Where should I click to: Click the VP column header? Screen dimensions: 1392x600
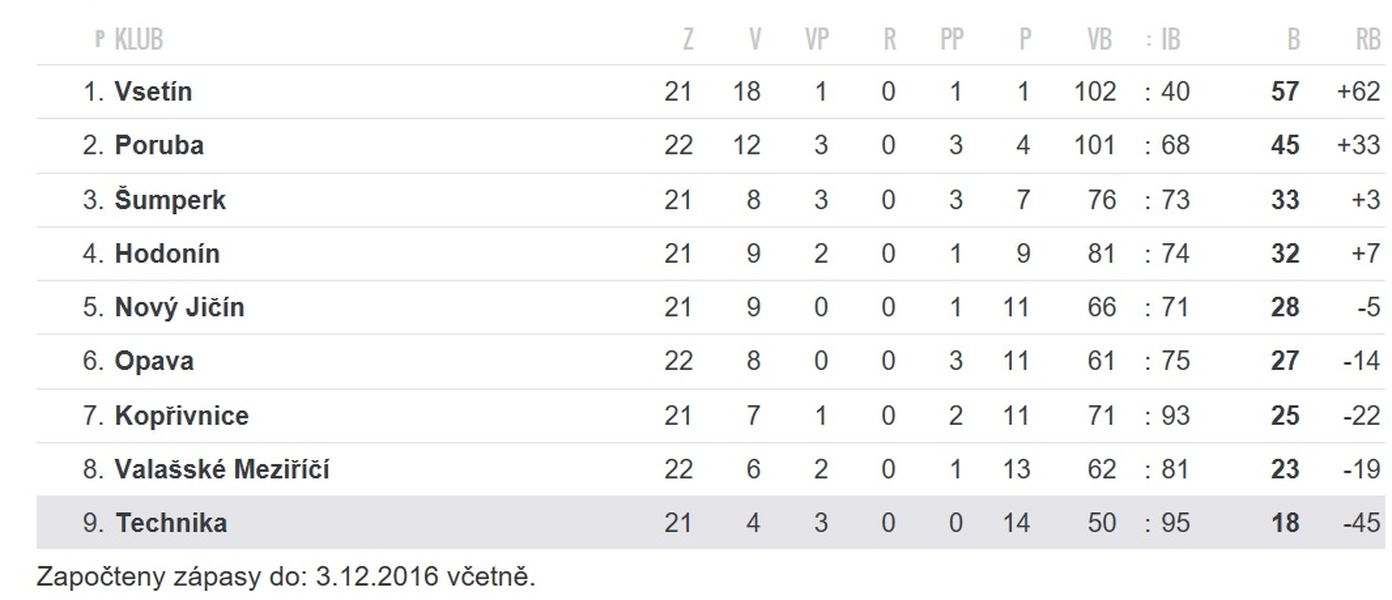(x=817, y=39)
